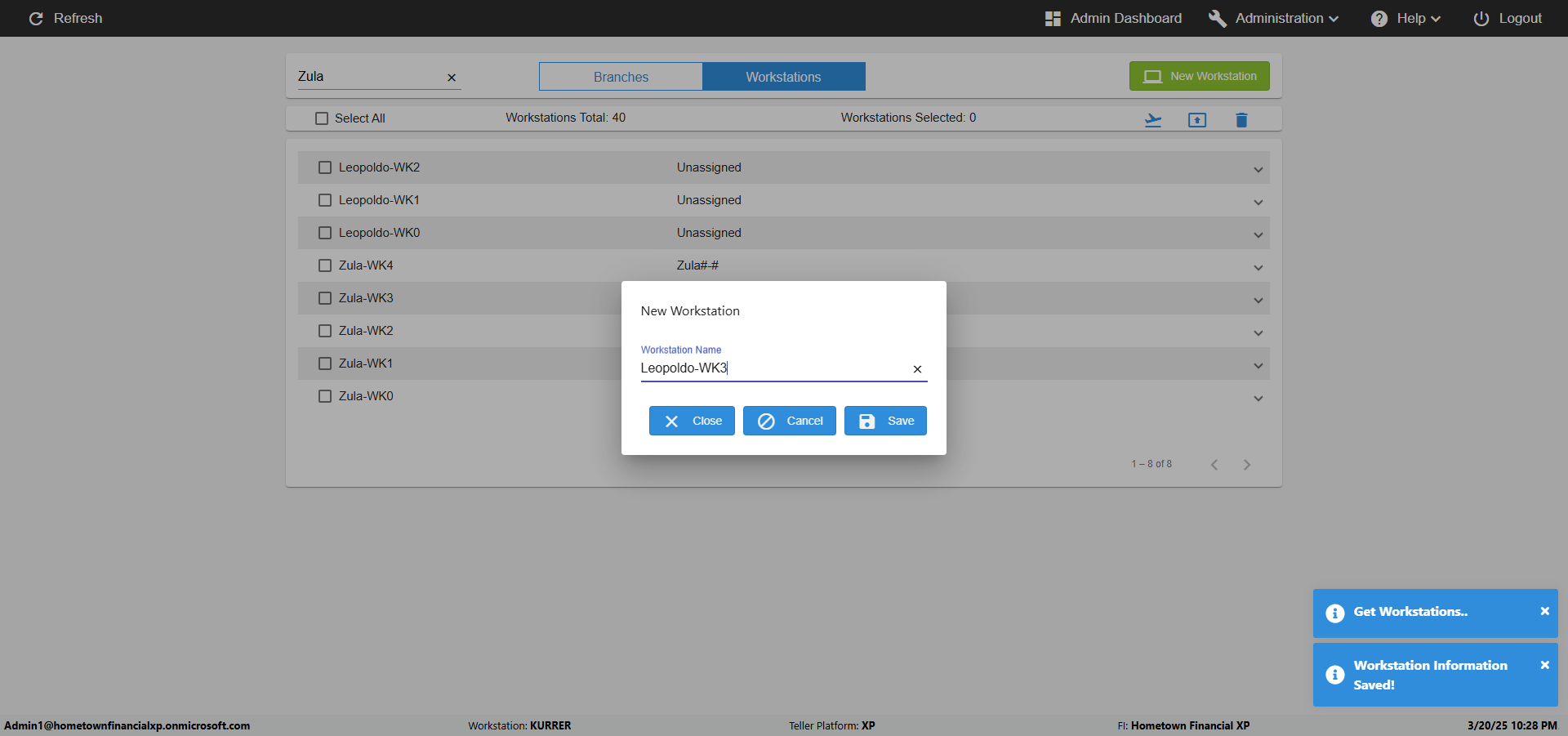The width and height of the screenshot is (1568, 736).
Task: Expand the Leopoldo-WK1 row
Action: click(1258, 203)
